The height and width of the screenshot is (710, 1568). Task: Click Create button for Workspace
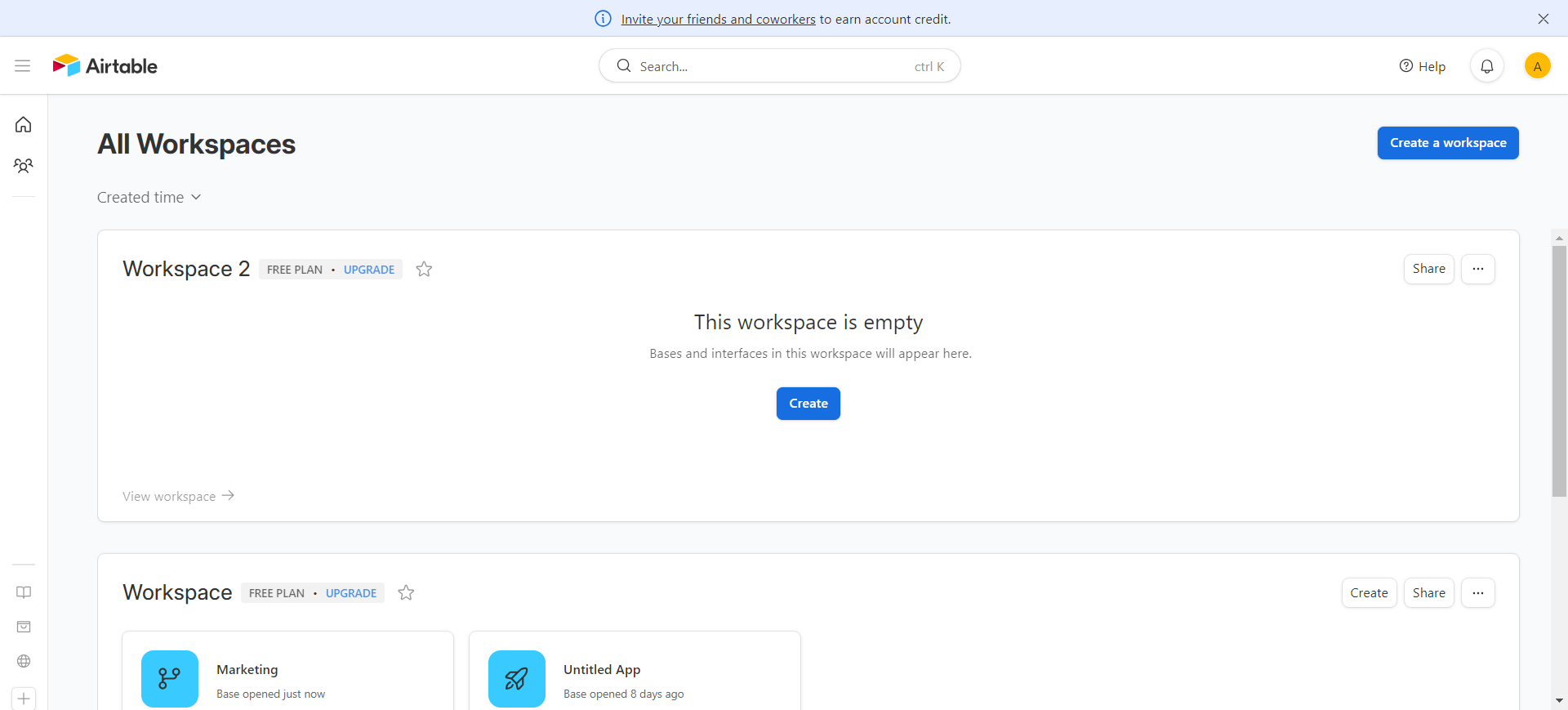[x=1370, y=593]
